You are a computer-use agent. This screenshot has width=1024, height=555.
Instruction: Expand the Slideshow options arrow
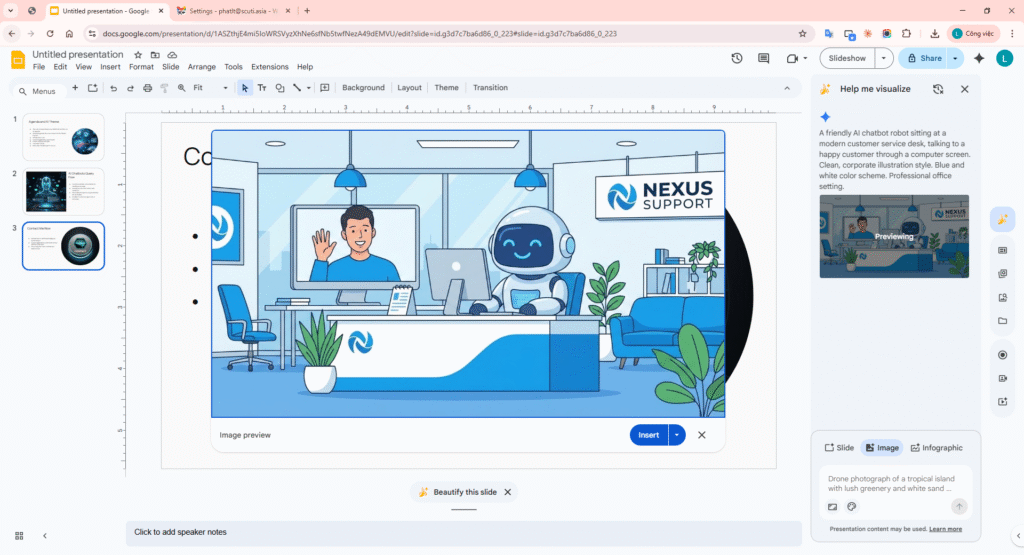(x=883, y=58)
